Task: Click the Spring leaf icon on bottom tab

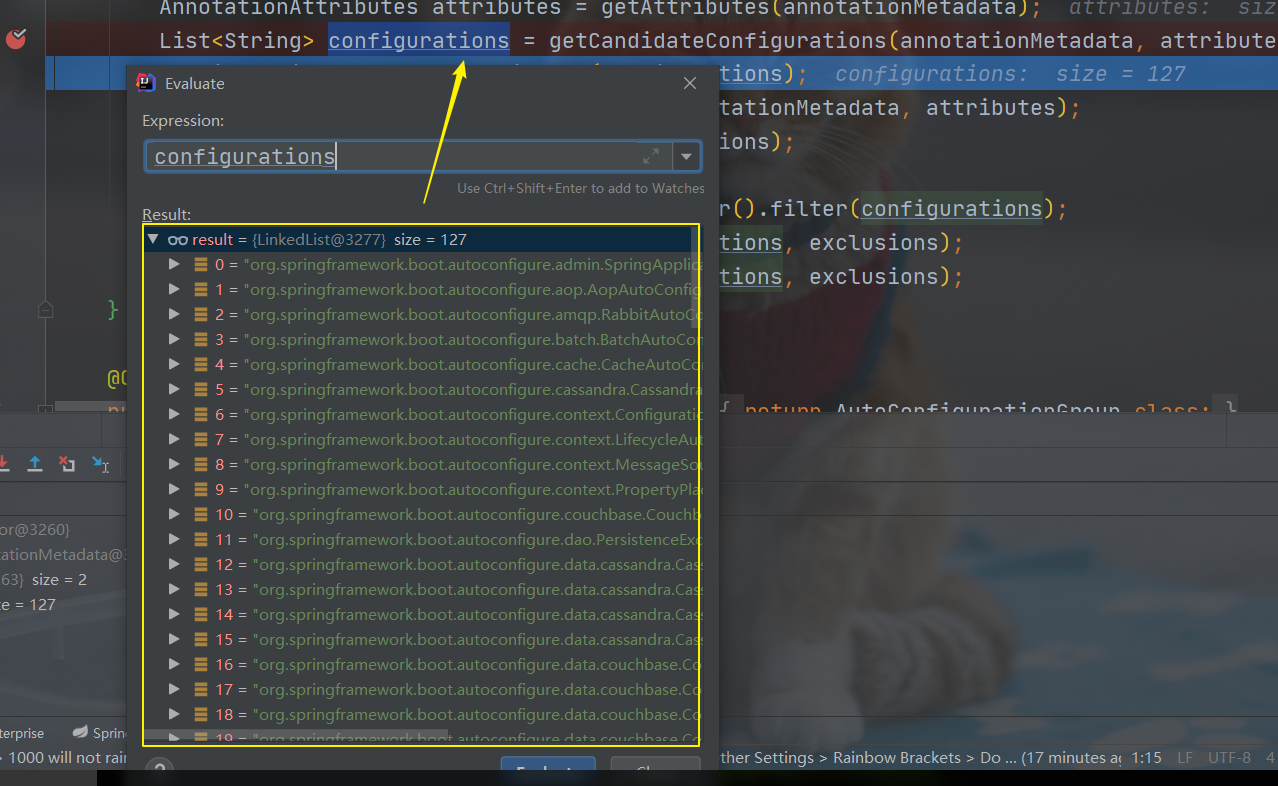Action: tap(80, 733)
